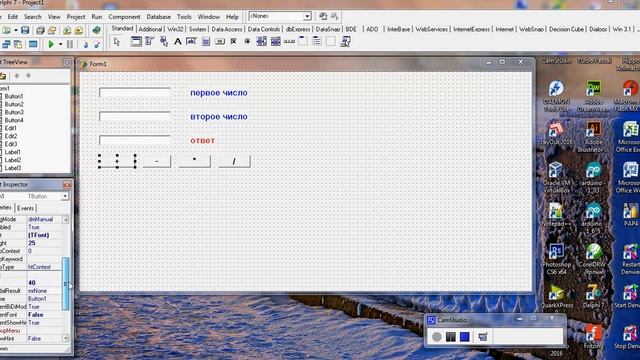Click the Save current desktop icon
640x360 pixels.
coord(323,16)
